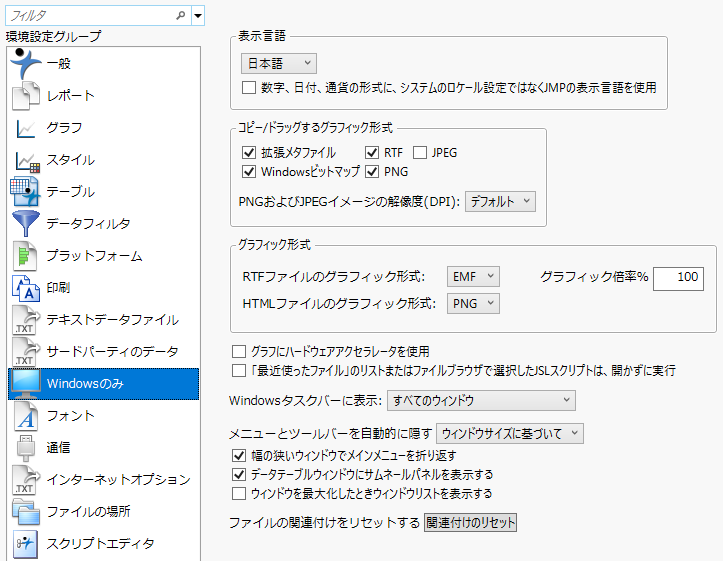This screenshot has height=561, width=723.
Task: Uncheck the RTF copy format checkbox
Action: (x=372, y=153)
